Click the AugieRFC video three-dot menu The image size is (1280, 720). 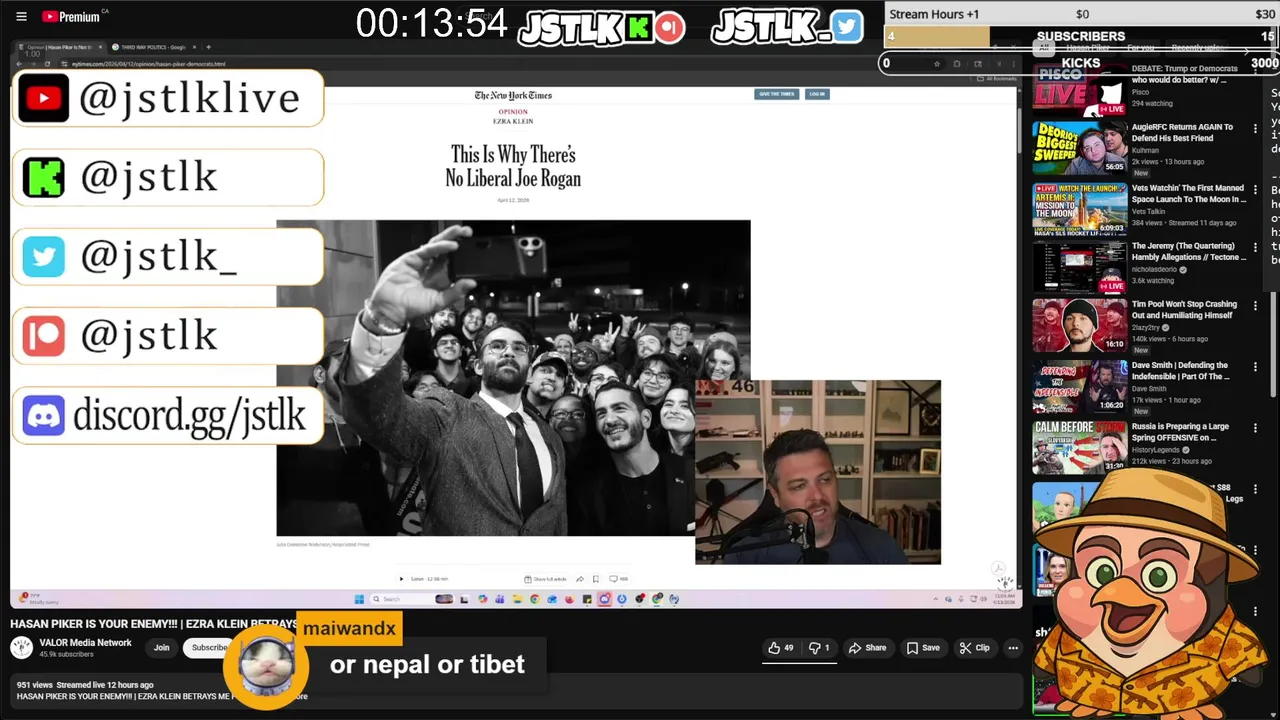1256,131
